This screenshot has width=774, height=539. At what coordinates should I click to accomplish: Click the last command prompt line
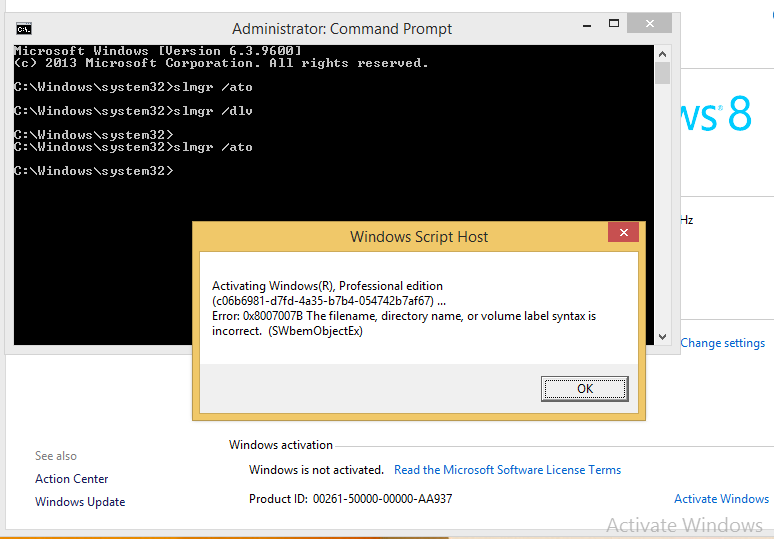pos(94,171)
